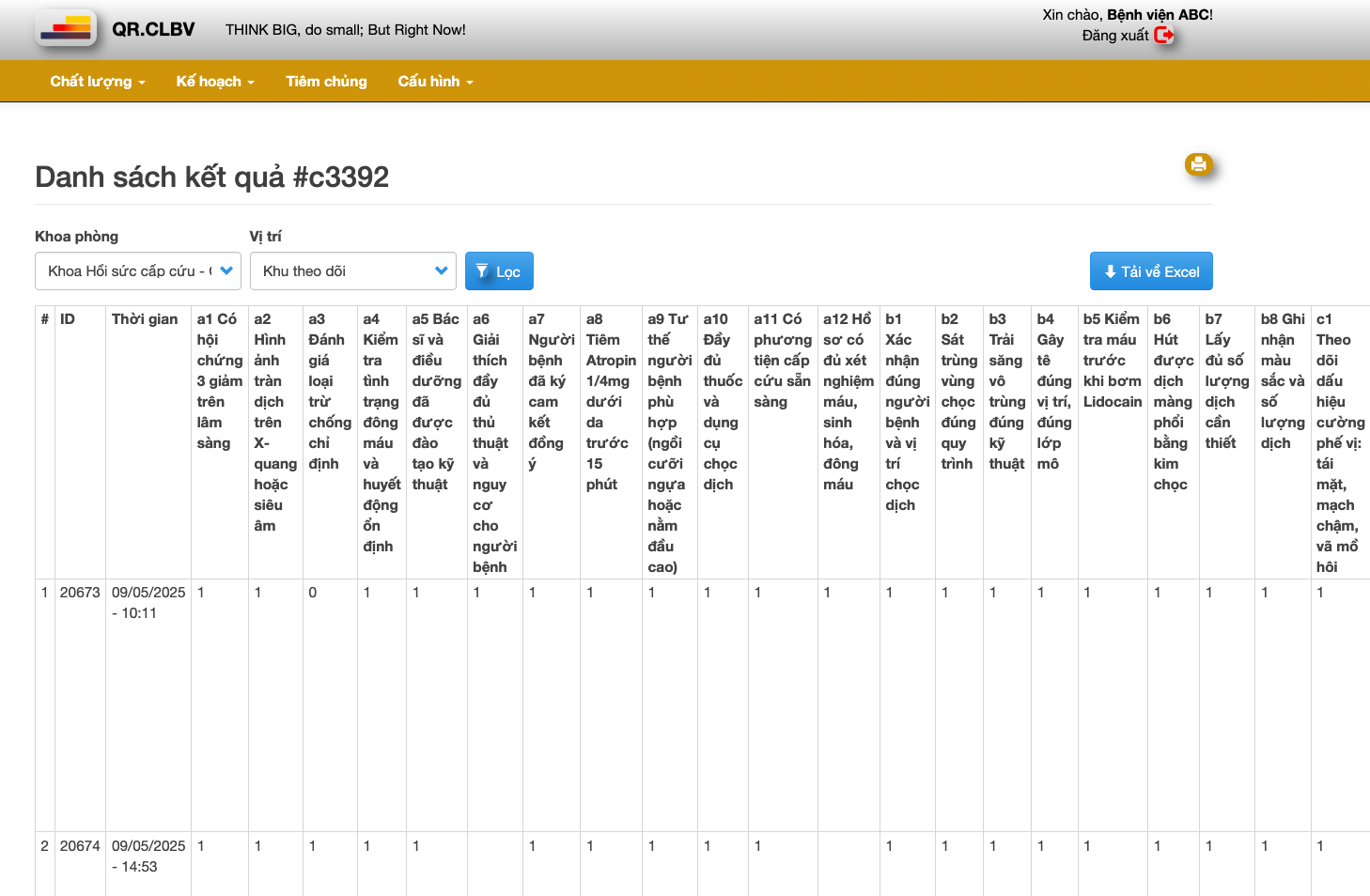
Task: Click the a8 Tiêm Atropin column header
Action: pos(610,401)
